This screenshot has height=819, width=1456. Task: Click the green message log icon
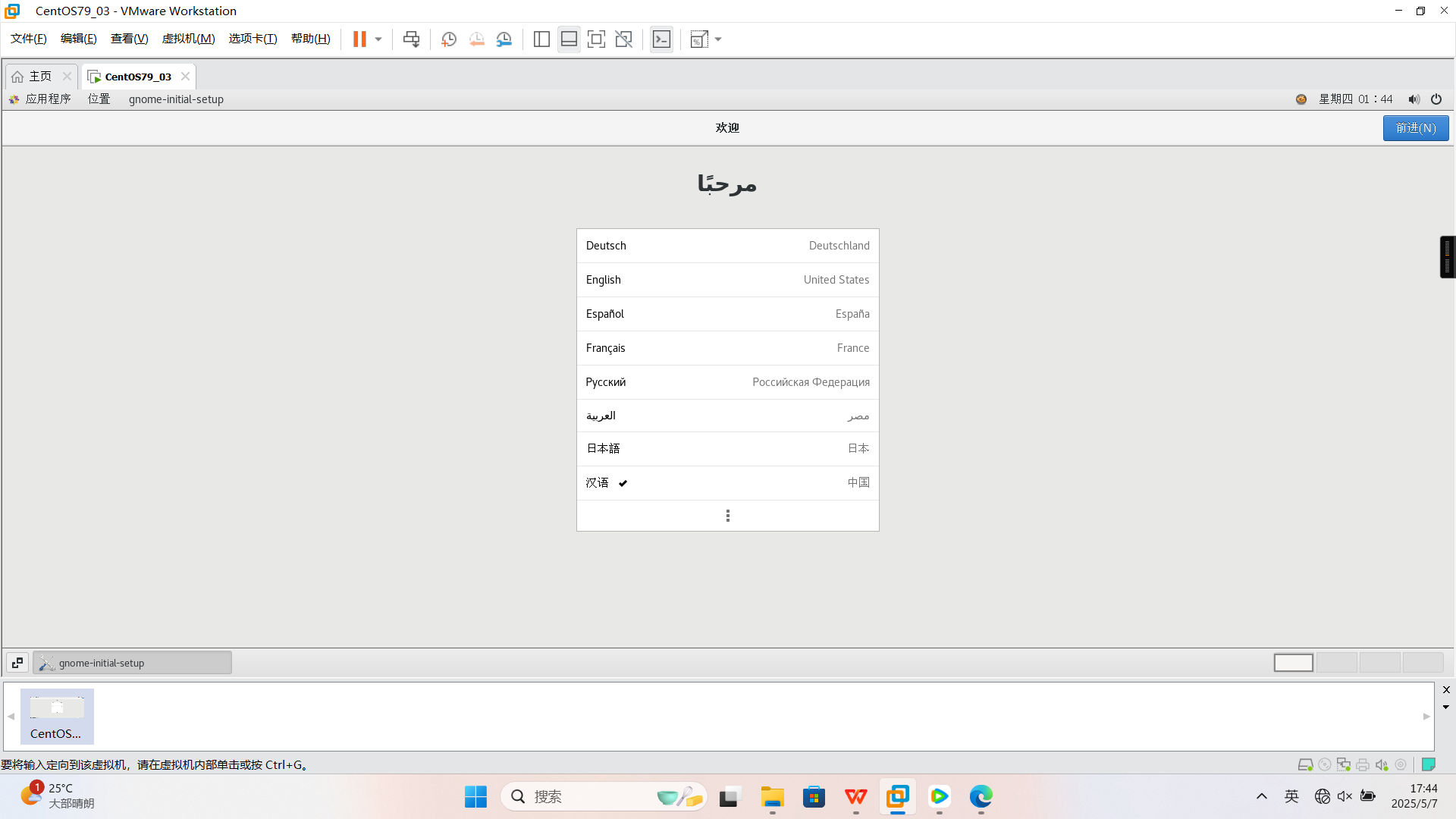(1429, 764)
